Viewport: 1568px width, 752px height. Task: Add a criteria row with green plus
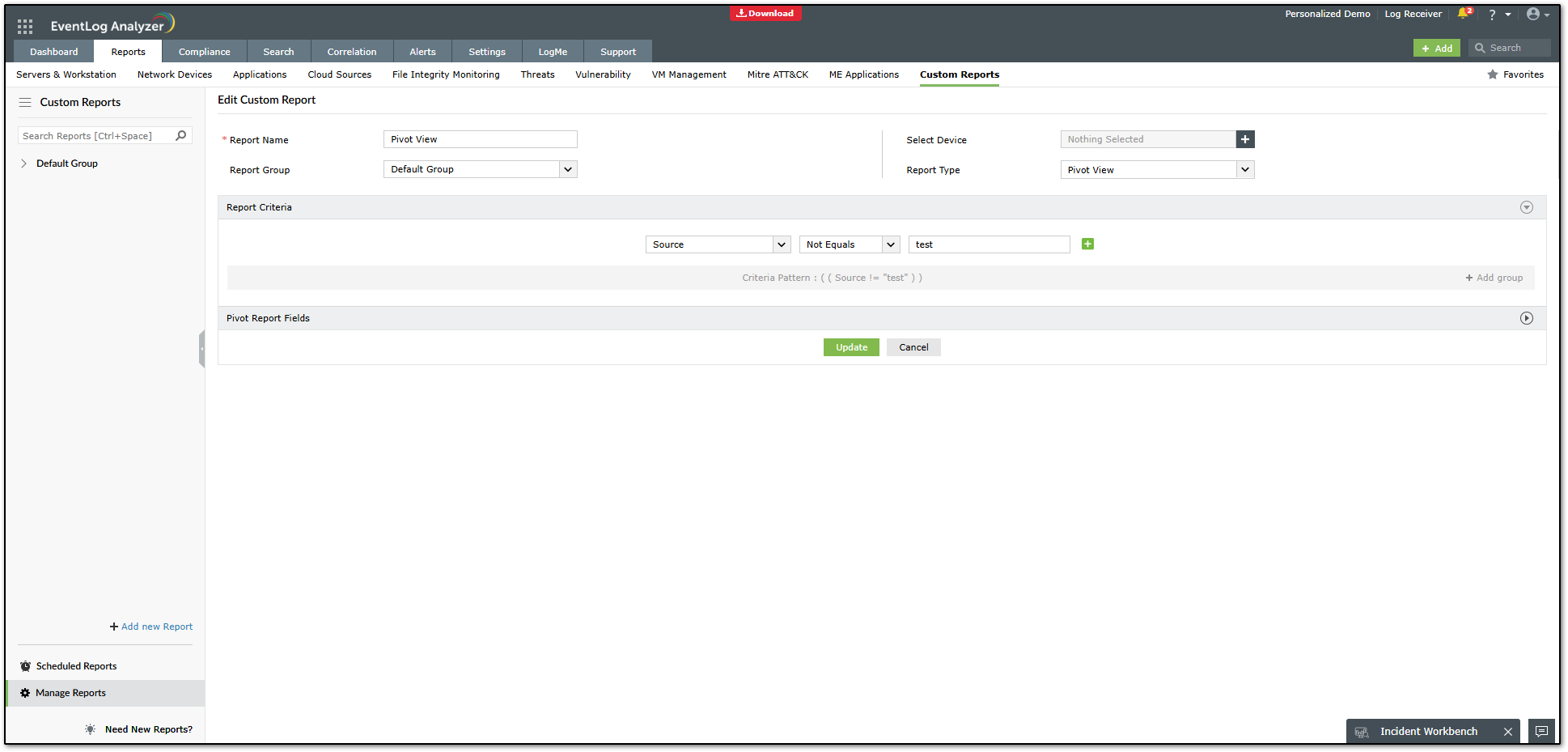pyautogui.click(x=1087, y=244)
